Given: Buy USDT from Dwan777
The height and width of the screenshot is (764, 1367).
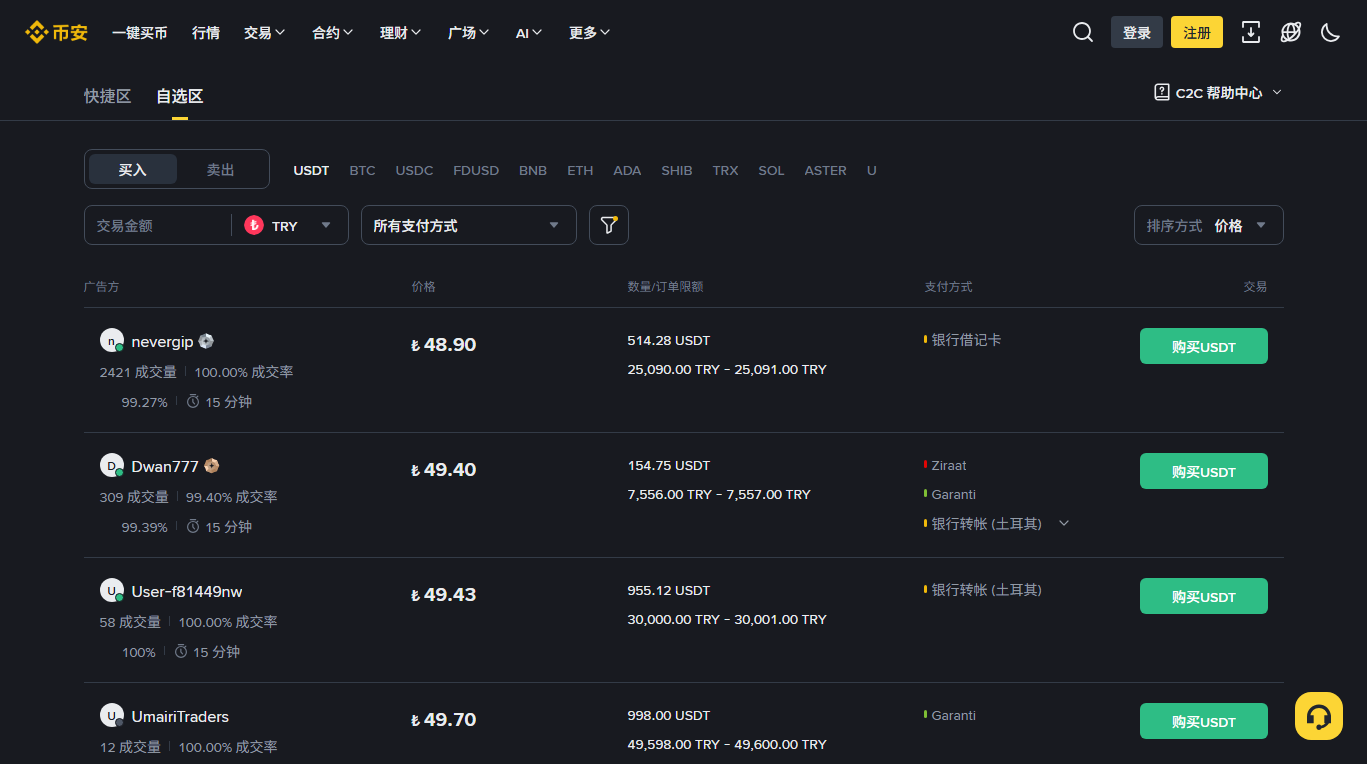Looking at the screenshot, I should click(1204, 471).
